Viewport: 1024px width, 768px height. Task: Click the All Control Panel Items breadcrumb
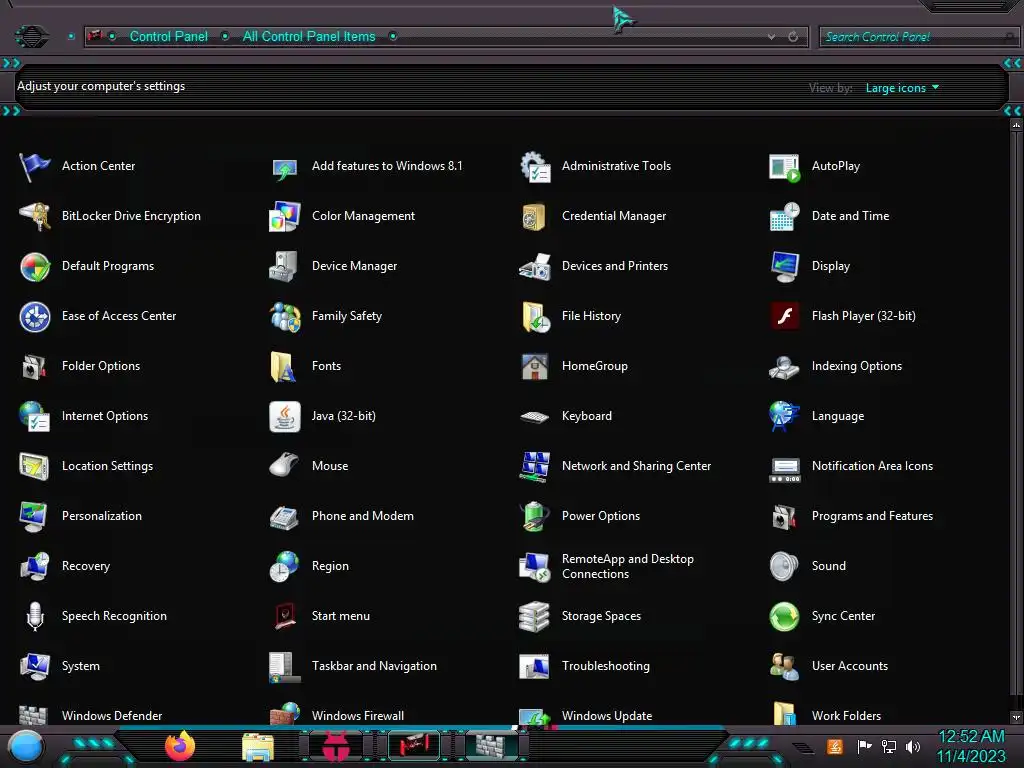(x=309, y=37)
